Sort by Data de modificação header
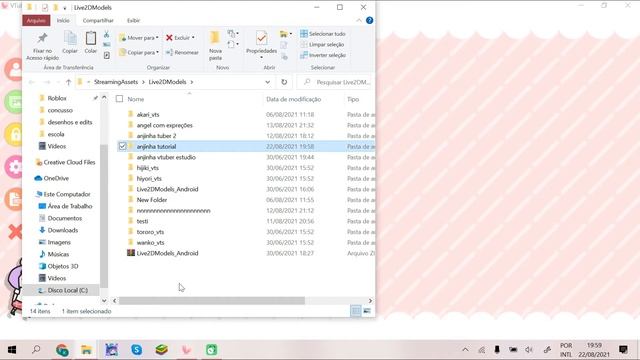 tap(293, 99)
